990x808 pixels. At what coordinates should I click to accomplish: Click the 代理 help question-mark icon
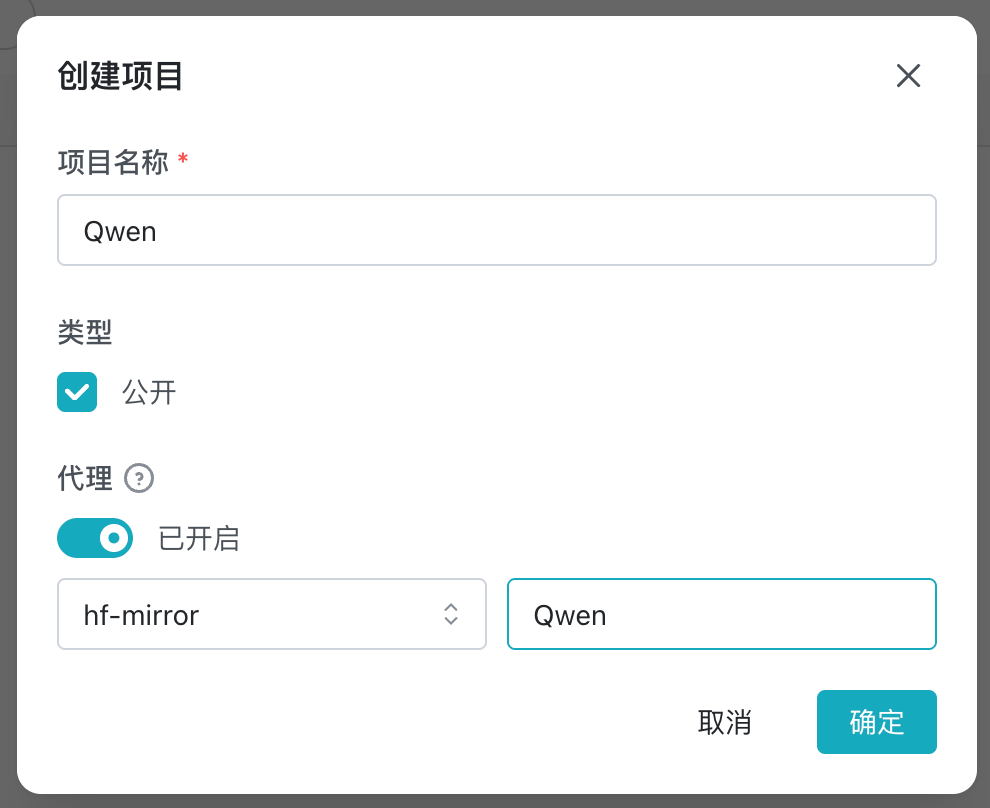pos(139,478)
